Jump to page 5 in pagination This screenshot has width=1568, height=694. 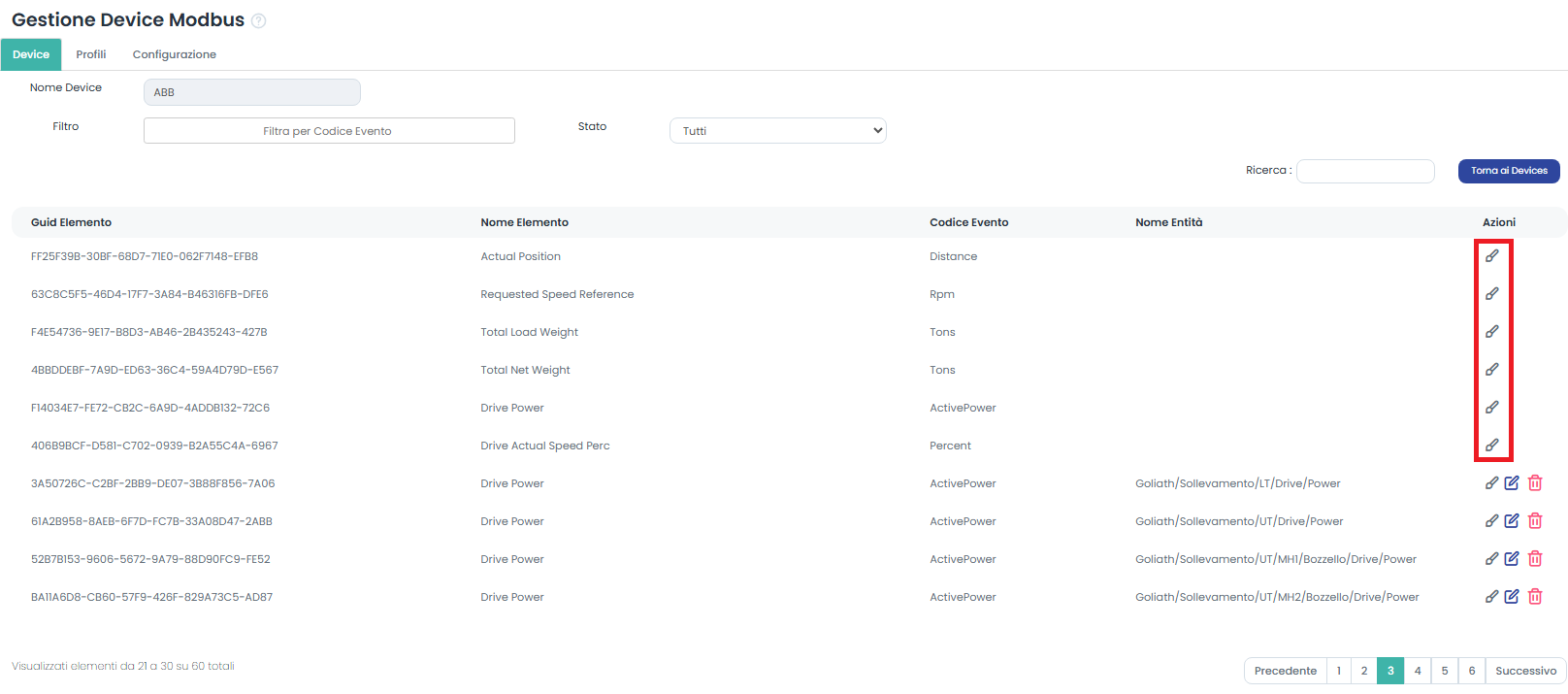click(1445, 671)
